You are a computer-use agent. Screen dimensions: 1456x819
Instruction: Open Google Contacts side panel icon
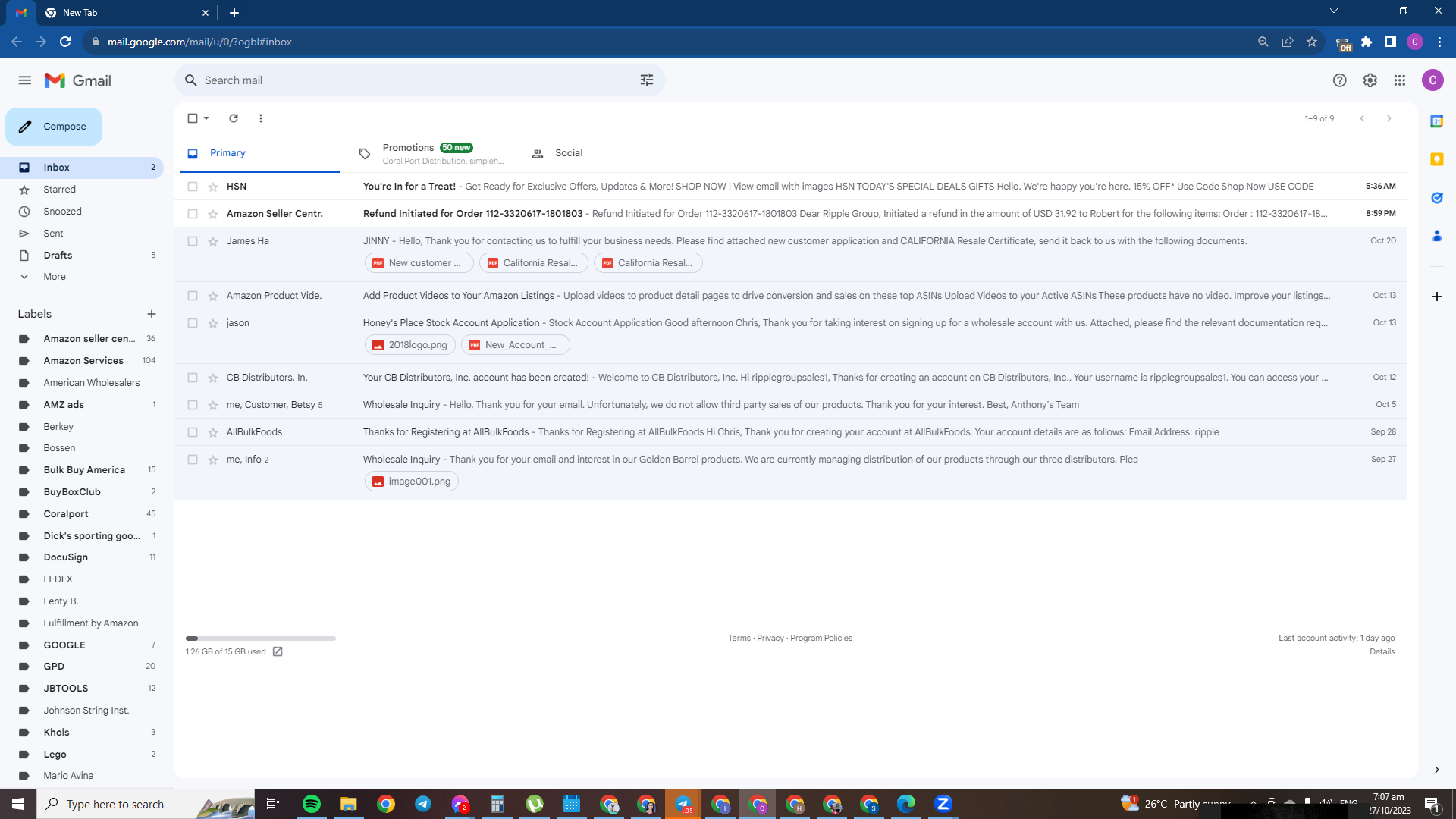1437,237
